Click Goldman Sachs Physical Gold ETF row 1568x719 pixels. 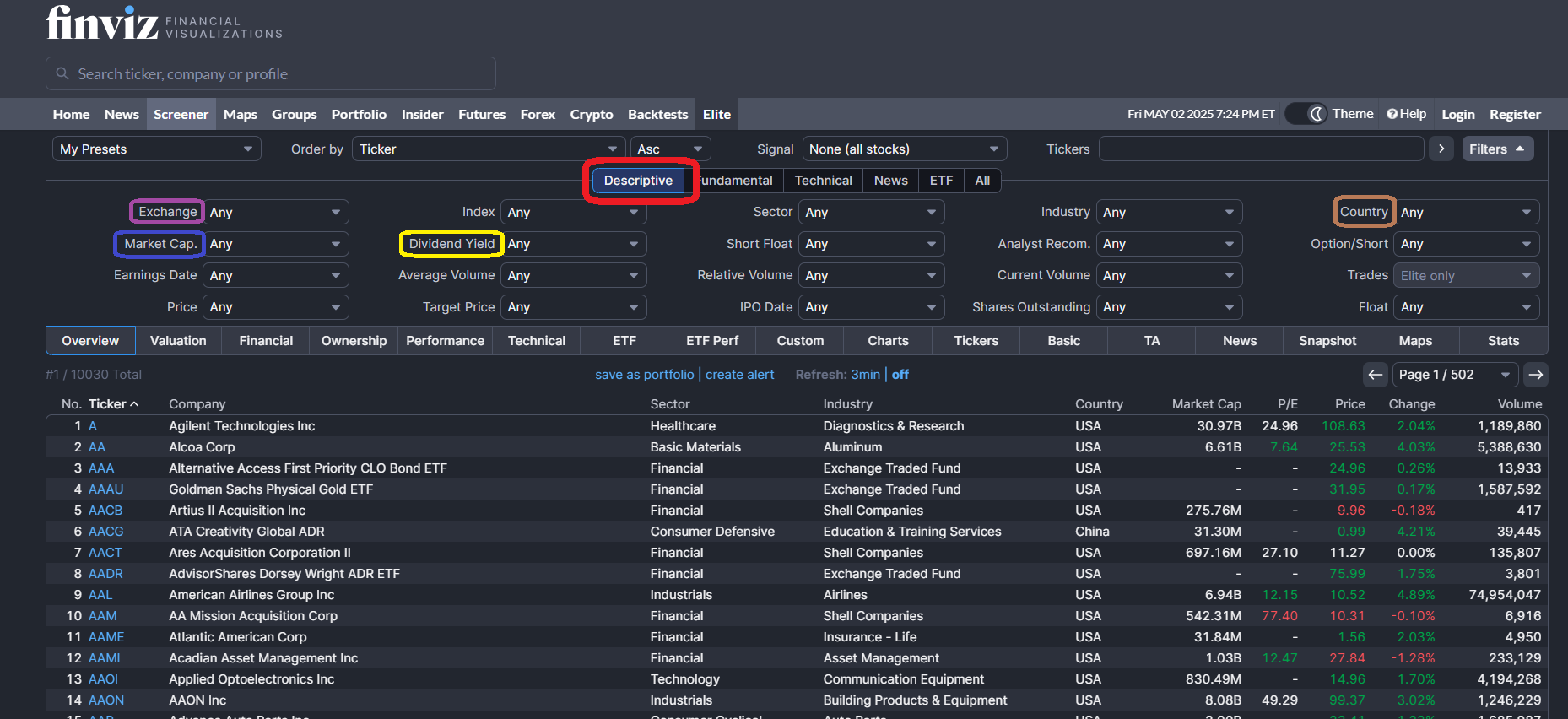pos(795,489)
